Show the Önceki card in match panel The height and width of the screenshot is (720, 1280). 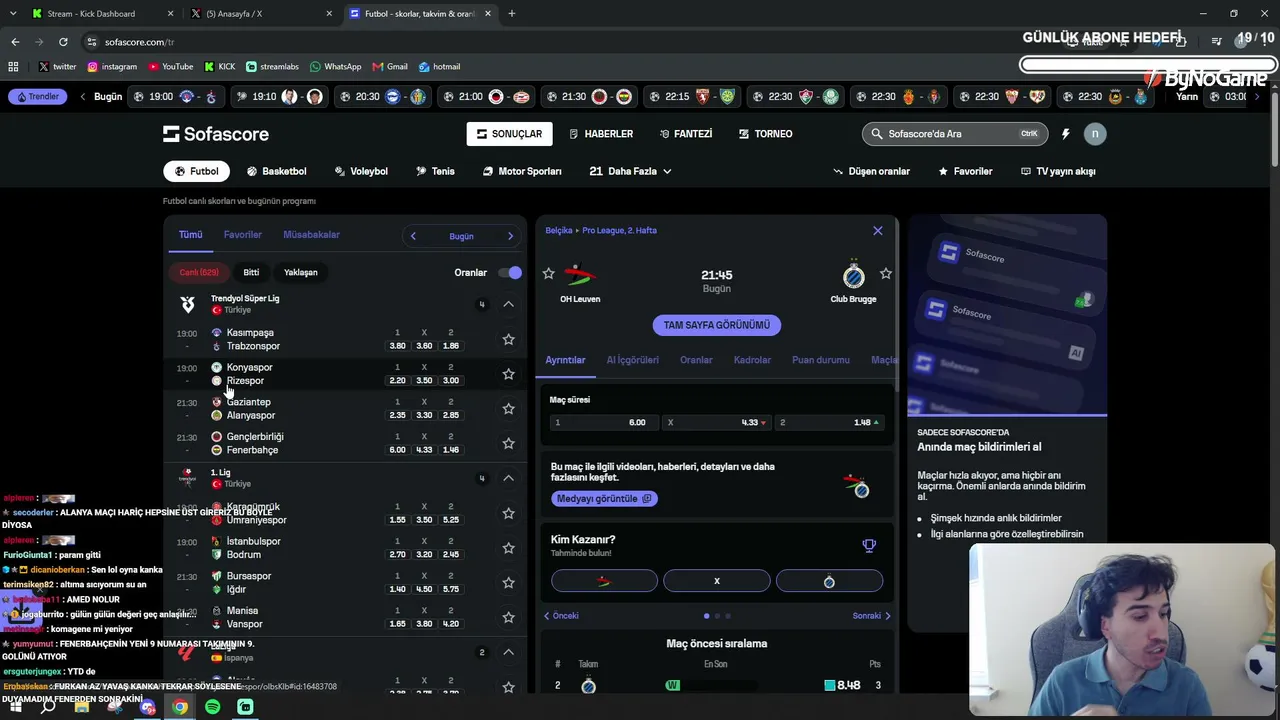click(561, 616)
